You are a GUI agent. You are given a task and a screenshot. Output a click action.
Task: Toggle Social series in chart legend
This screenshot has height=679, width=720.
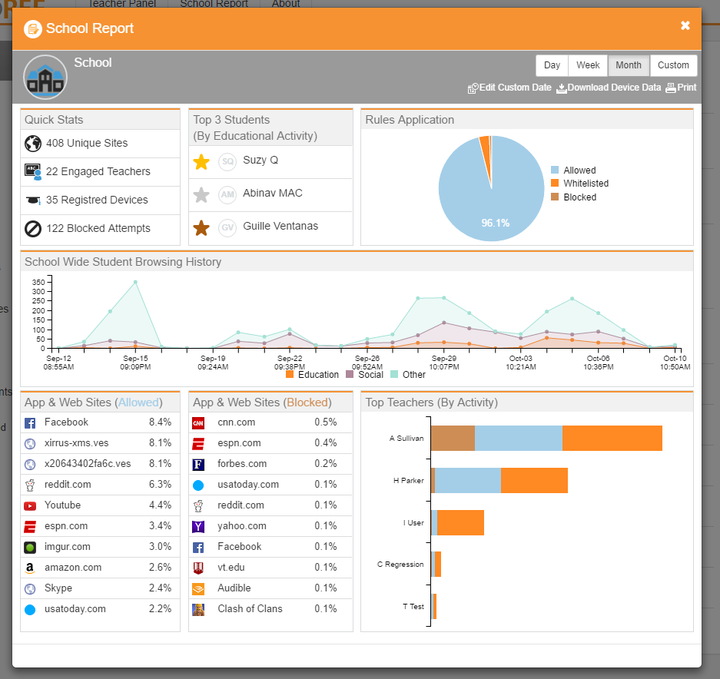[364, 375]
